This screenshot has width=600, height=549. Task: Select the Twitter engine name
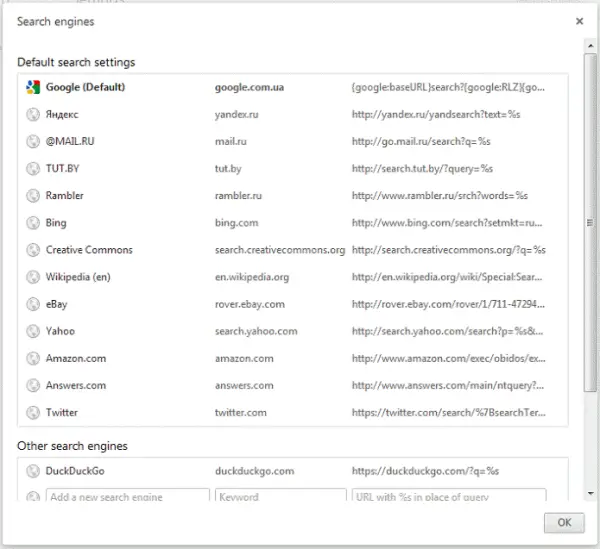pos(62,412)
